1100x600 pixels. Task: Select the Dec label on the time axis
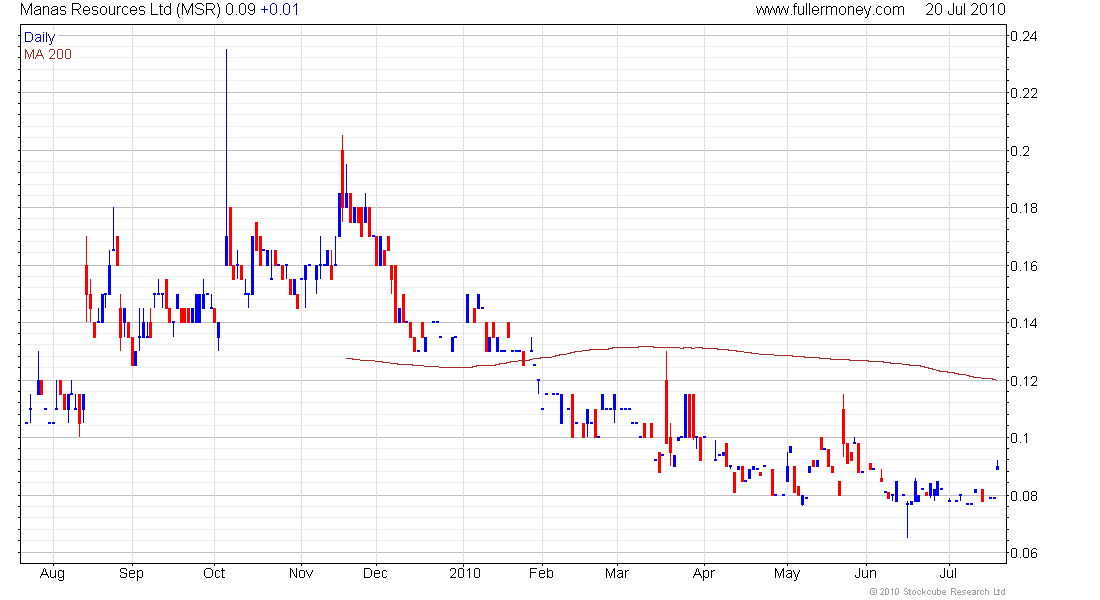tap(375, 573)
